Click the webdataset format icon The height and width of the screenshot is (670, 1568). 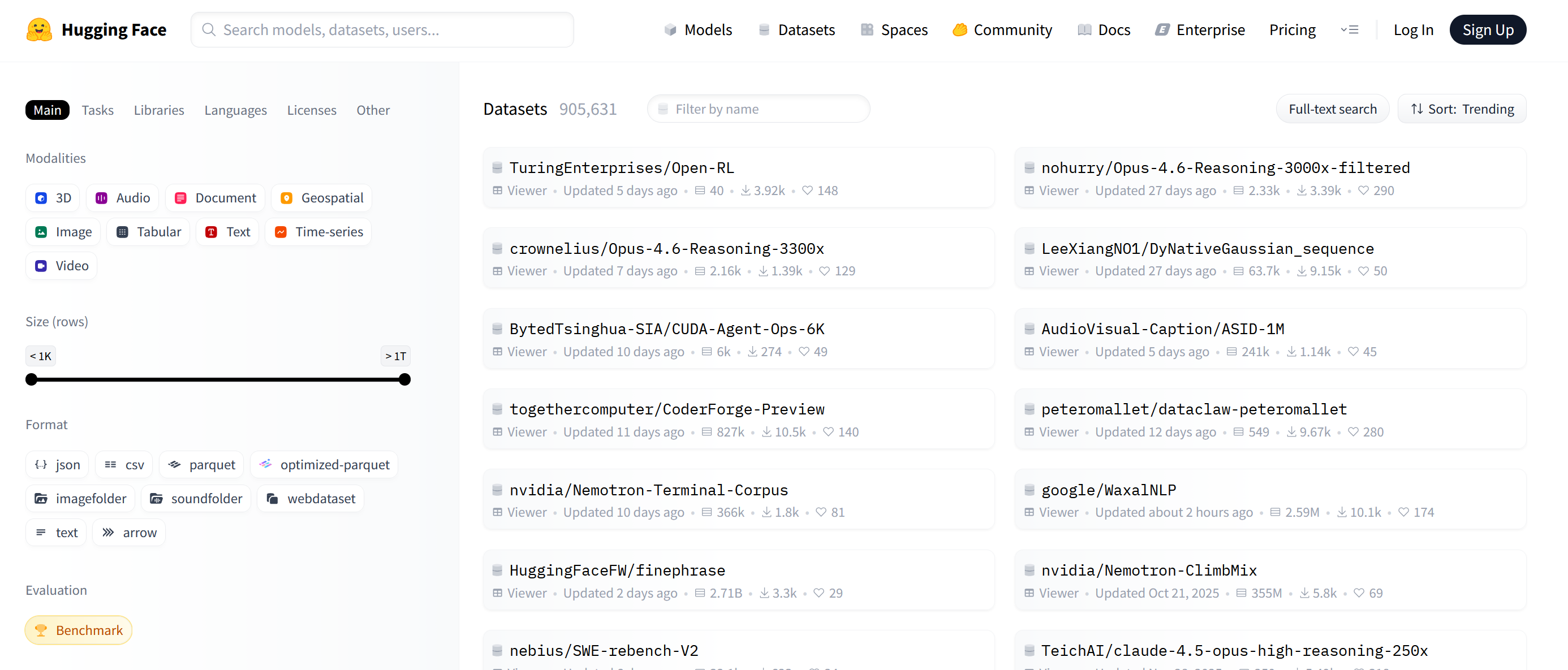(x=273, y=498)
